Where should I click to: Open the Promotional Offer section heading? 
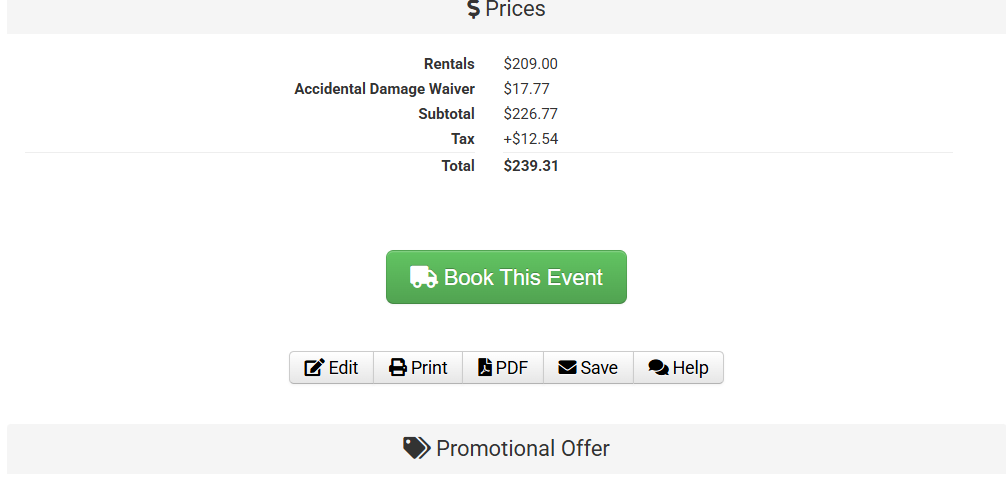[522, 448]
